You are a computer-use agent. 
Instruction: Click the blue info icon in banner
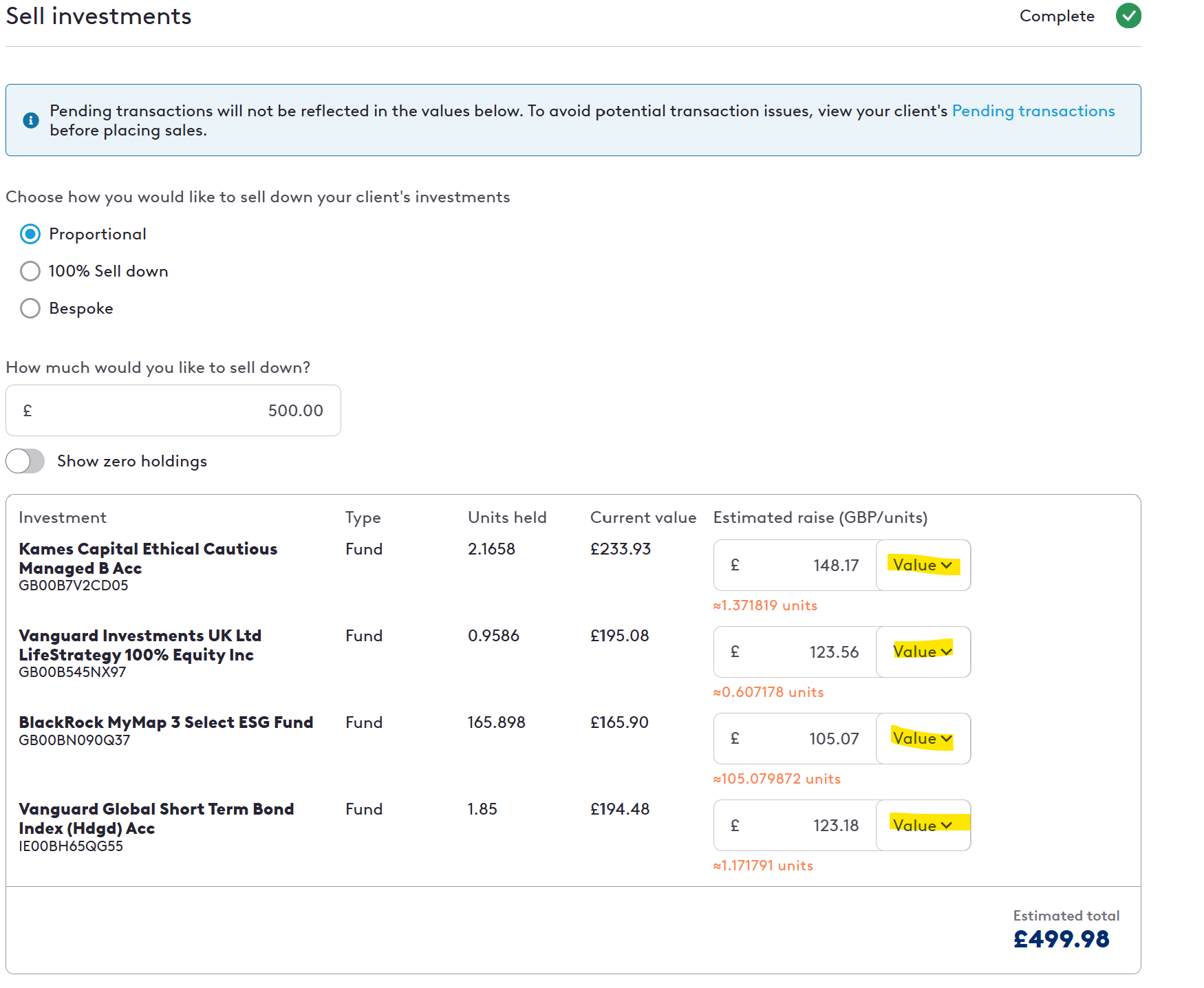[31, 120]
